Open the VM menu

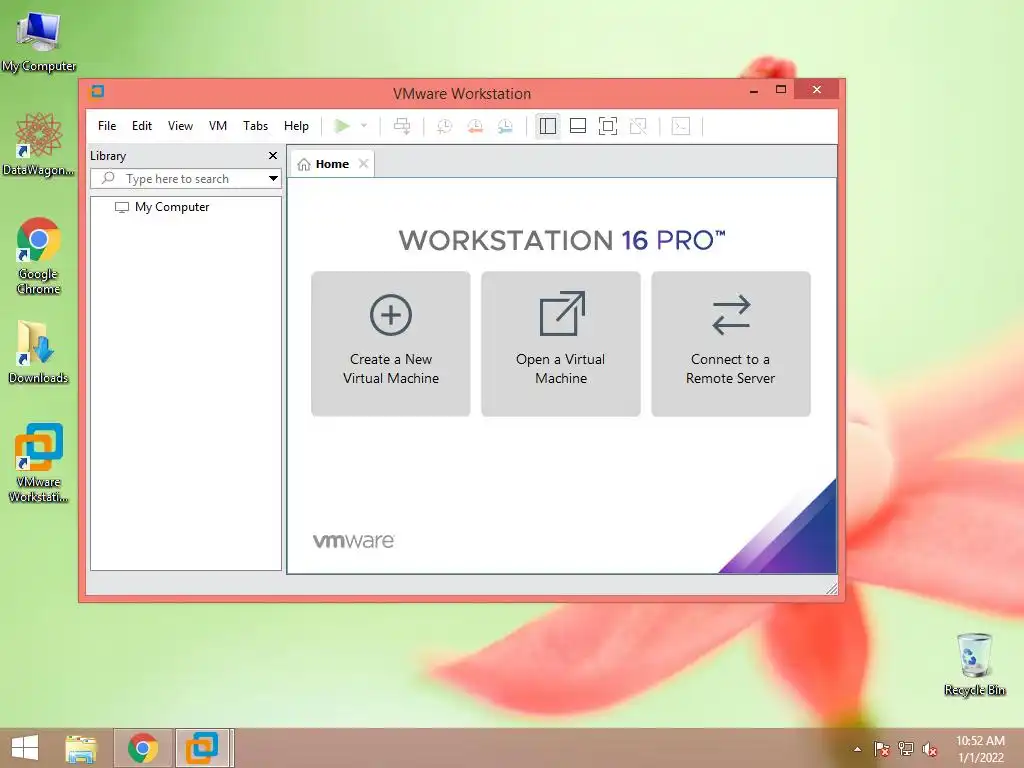coord(217,126)
